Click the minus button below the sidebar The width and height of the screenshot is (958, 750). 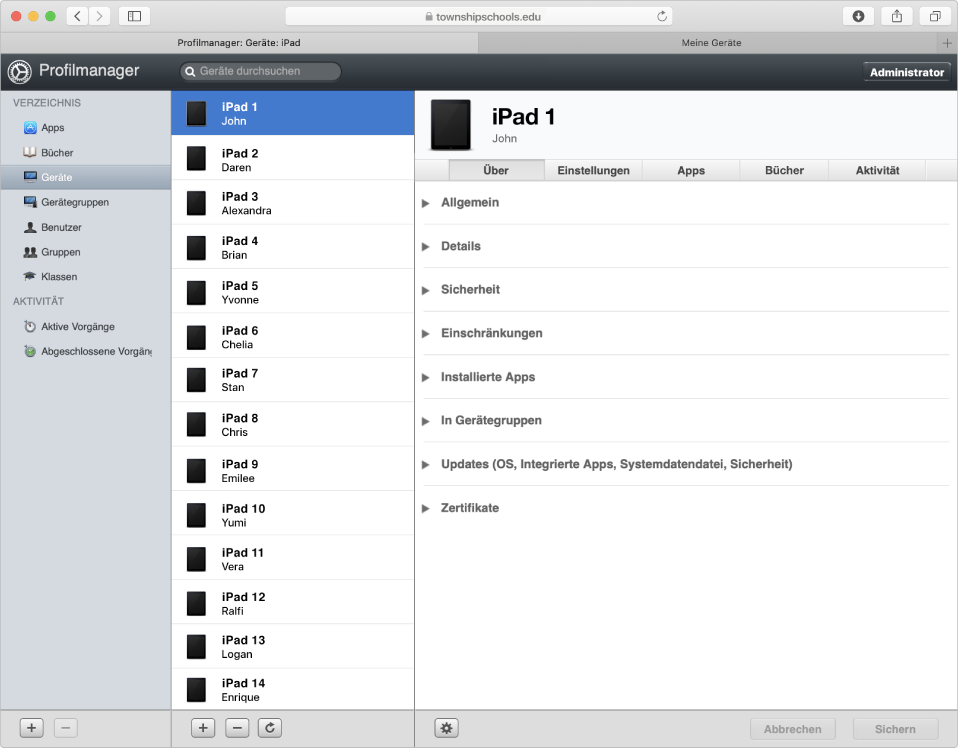pos(66,729)
